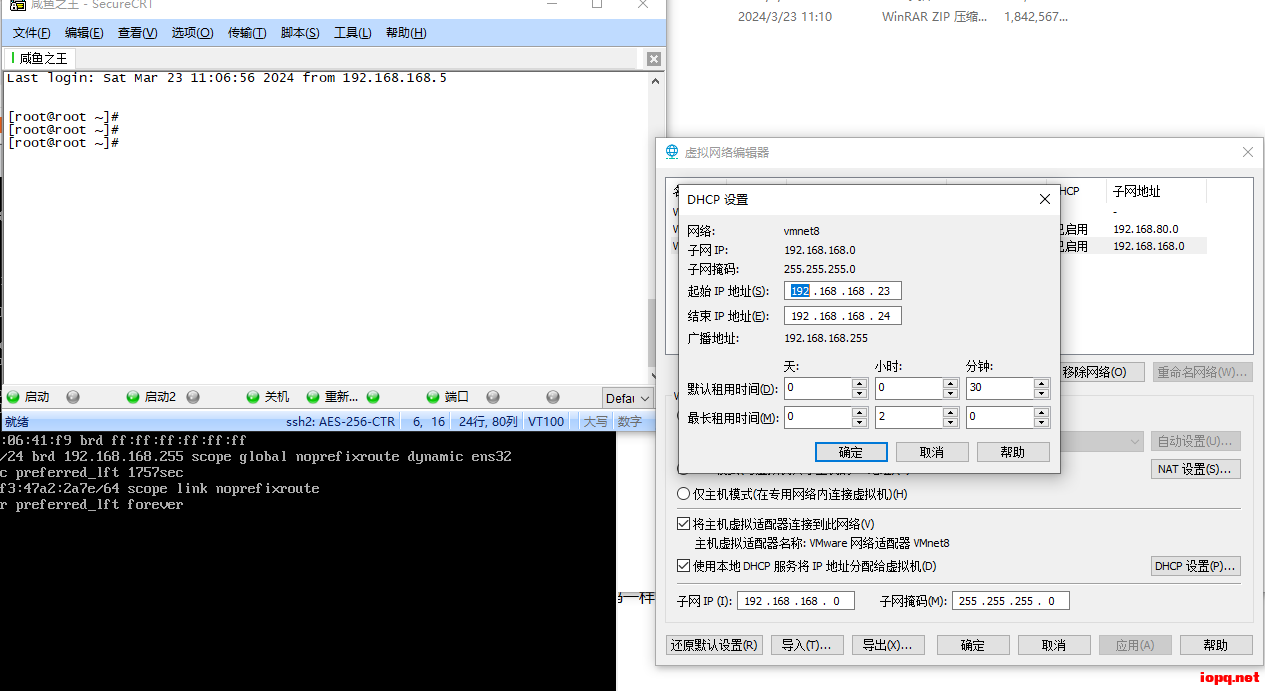1265x691 pixels.
Task: Click the 重新... green button bar icon
Action: 313,397
